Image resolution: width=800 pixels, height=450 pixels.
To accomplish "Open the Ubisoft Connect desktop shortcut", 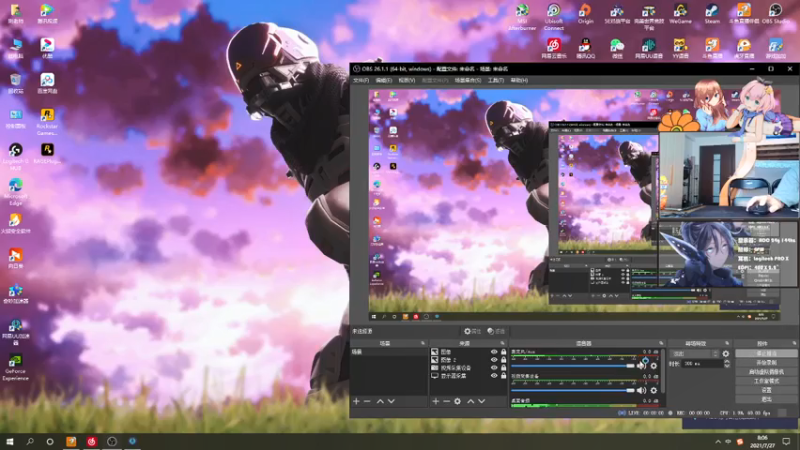I will [554, 17].
